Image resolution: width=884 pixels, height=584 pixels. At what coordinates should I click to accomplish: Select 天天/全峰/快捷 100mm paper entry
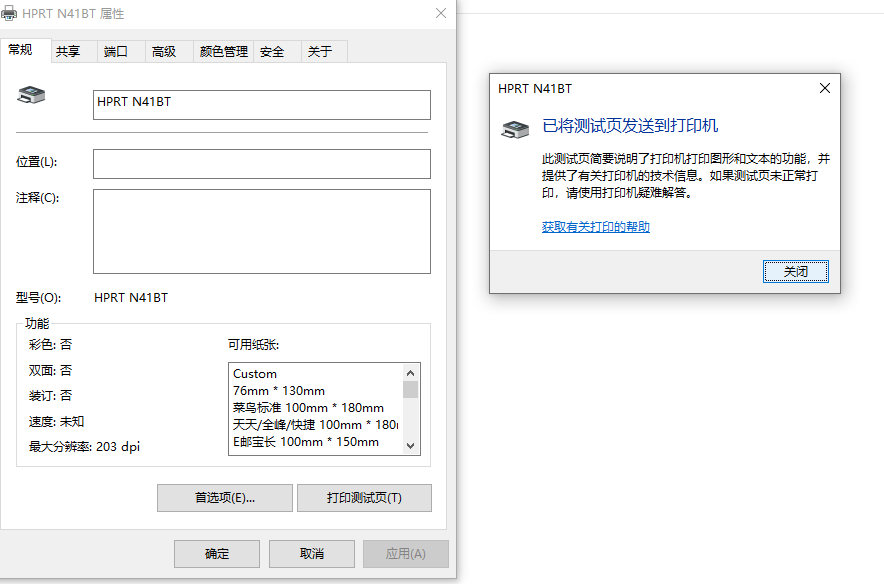point(315,424)
